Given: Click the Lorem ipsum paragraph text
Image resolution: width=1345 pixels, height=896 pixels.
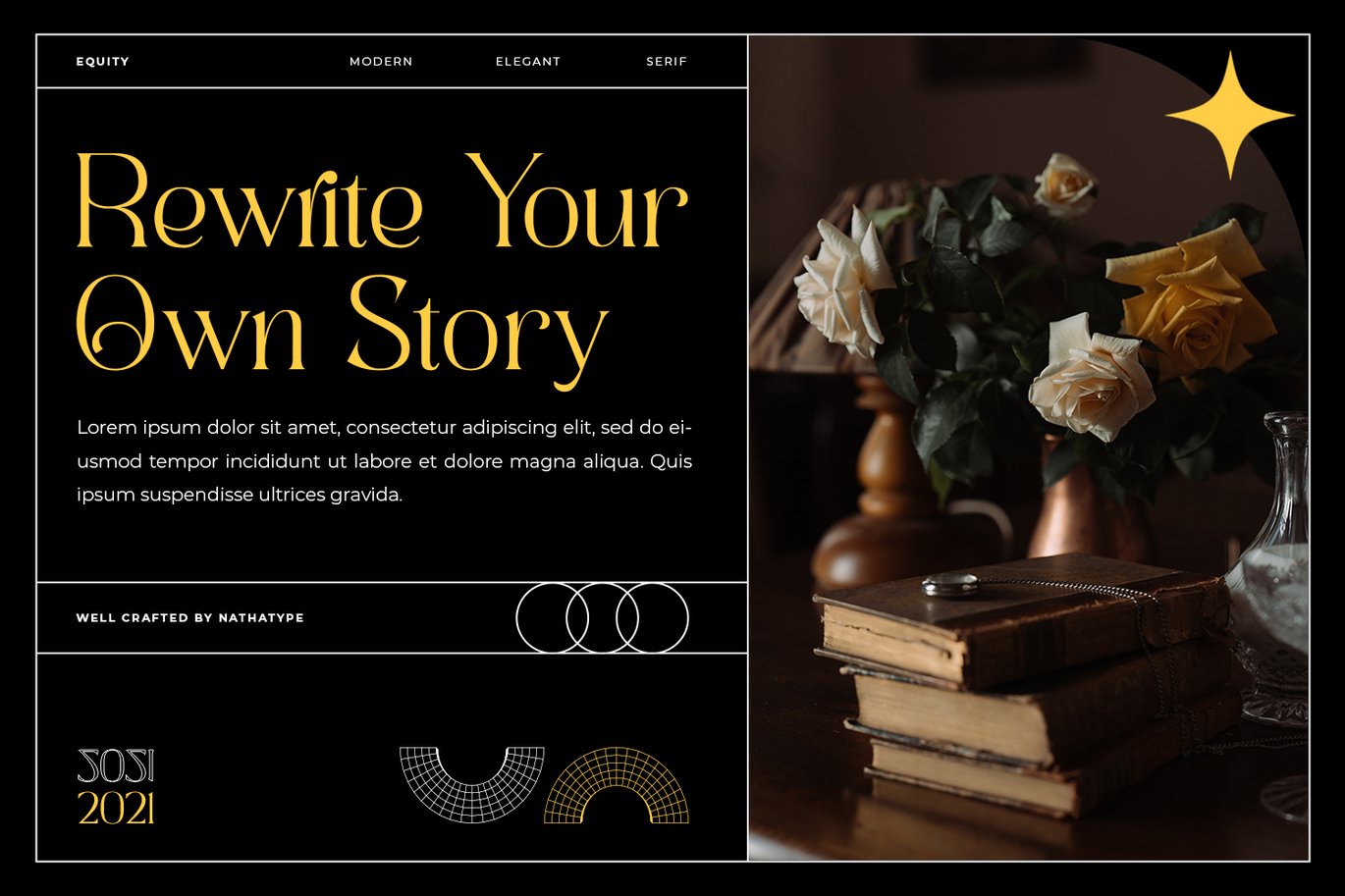Looking at the screenshot, I should coord(385,461).
